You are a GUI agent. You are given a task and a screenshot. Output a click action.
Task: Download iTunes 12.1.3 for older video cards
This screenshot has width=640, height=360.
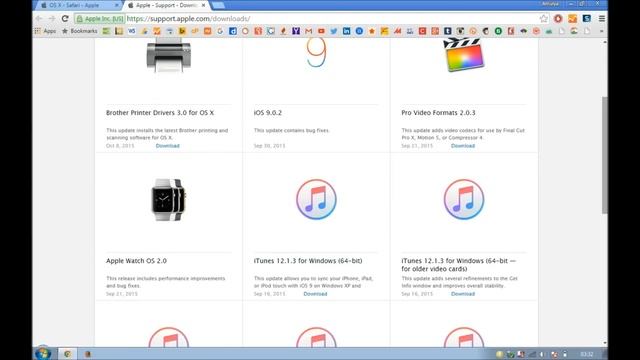pyautogui.click(x=463, y=294)
